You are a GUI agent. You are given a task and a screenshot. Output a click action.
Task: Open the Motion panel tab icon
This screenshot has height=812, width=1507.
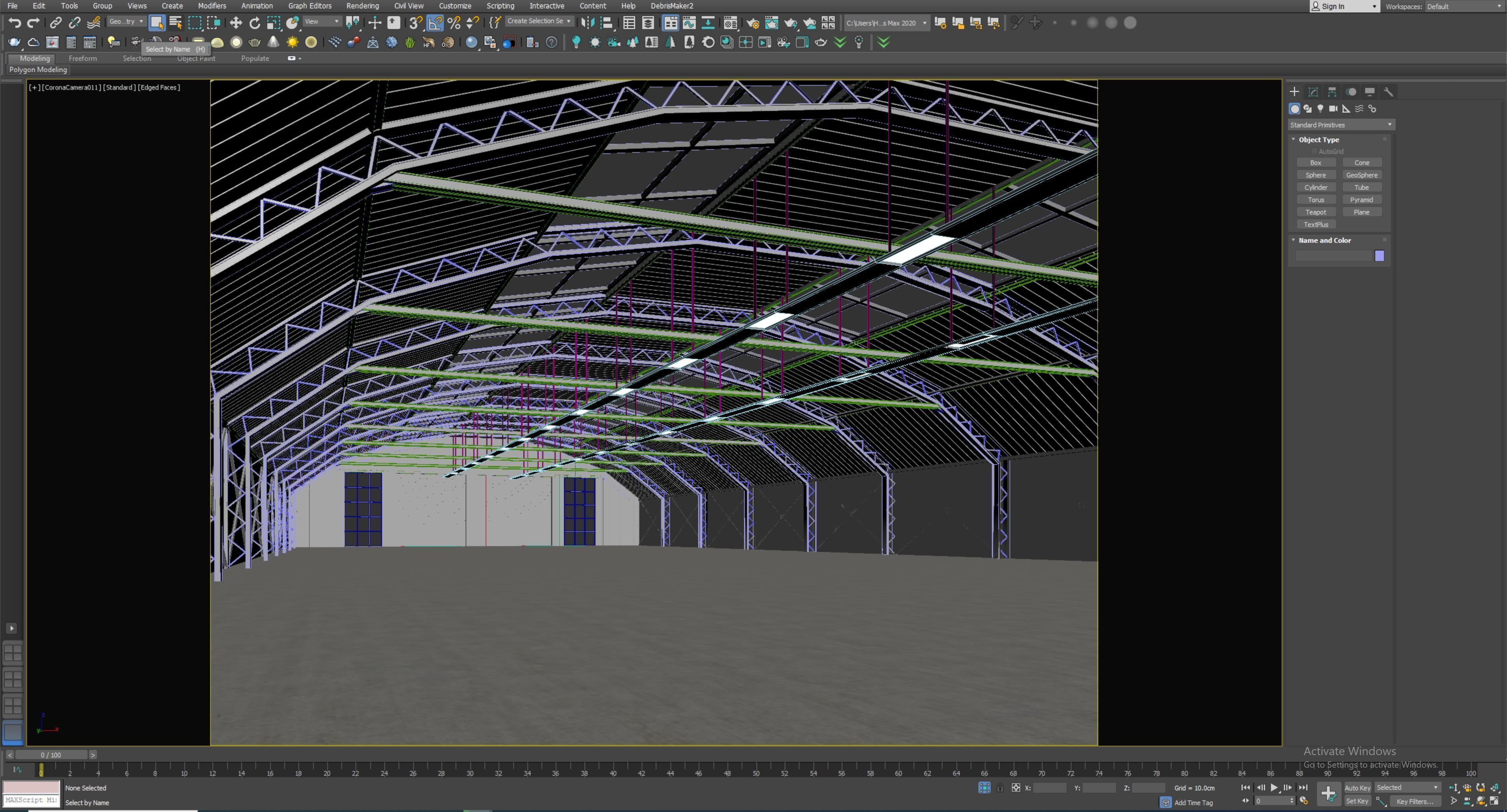1351,92
